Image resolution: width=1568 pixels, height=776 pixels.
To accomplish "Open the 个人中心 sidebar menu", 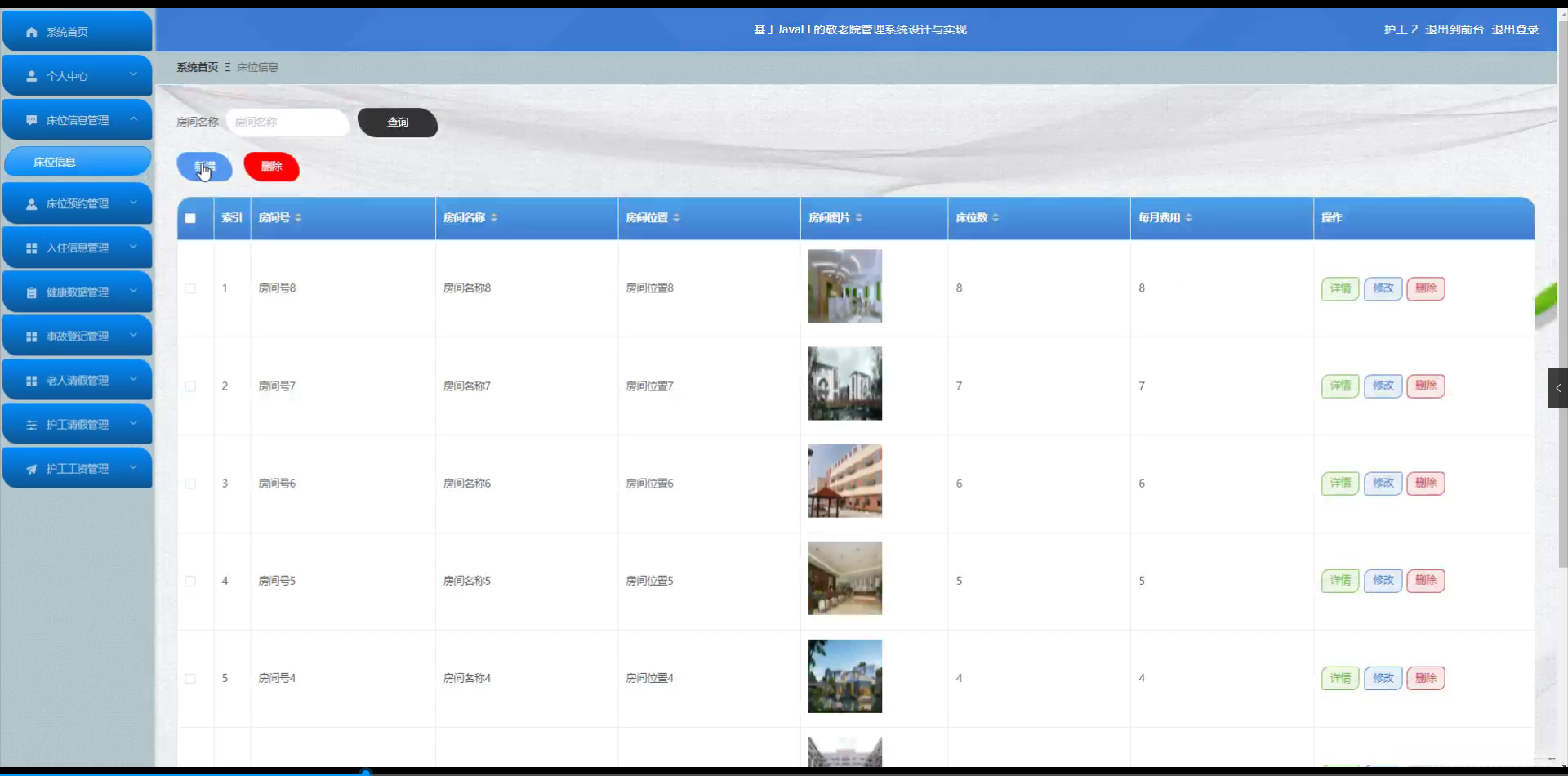I will [78, 76].
